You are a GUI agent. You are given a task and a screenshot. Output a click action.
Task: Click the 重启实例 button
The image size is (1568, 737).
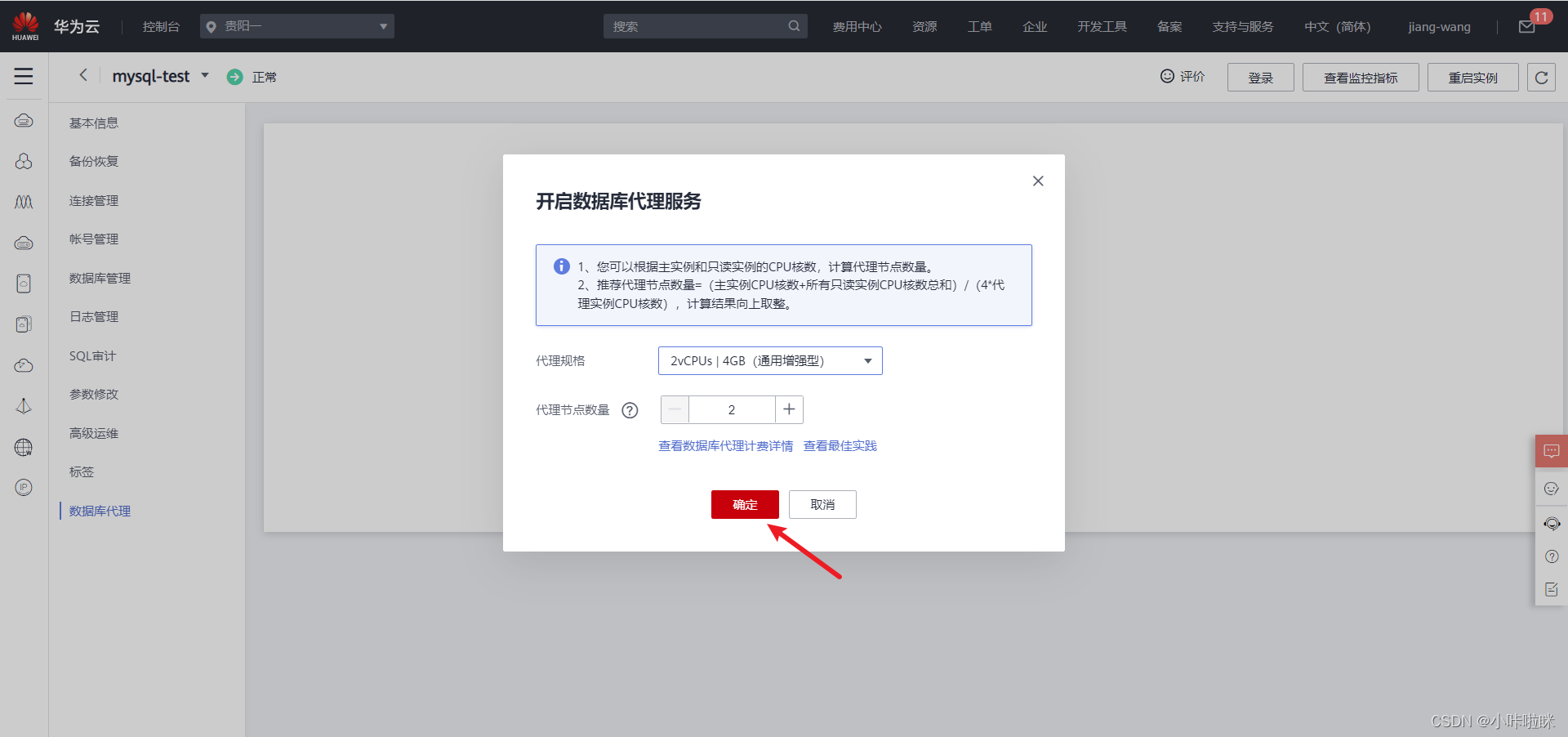(1472, 78)
